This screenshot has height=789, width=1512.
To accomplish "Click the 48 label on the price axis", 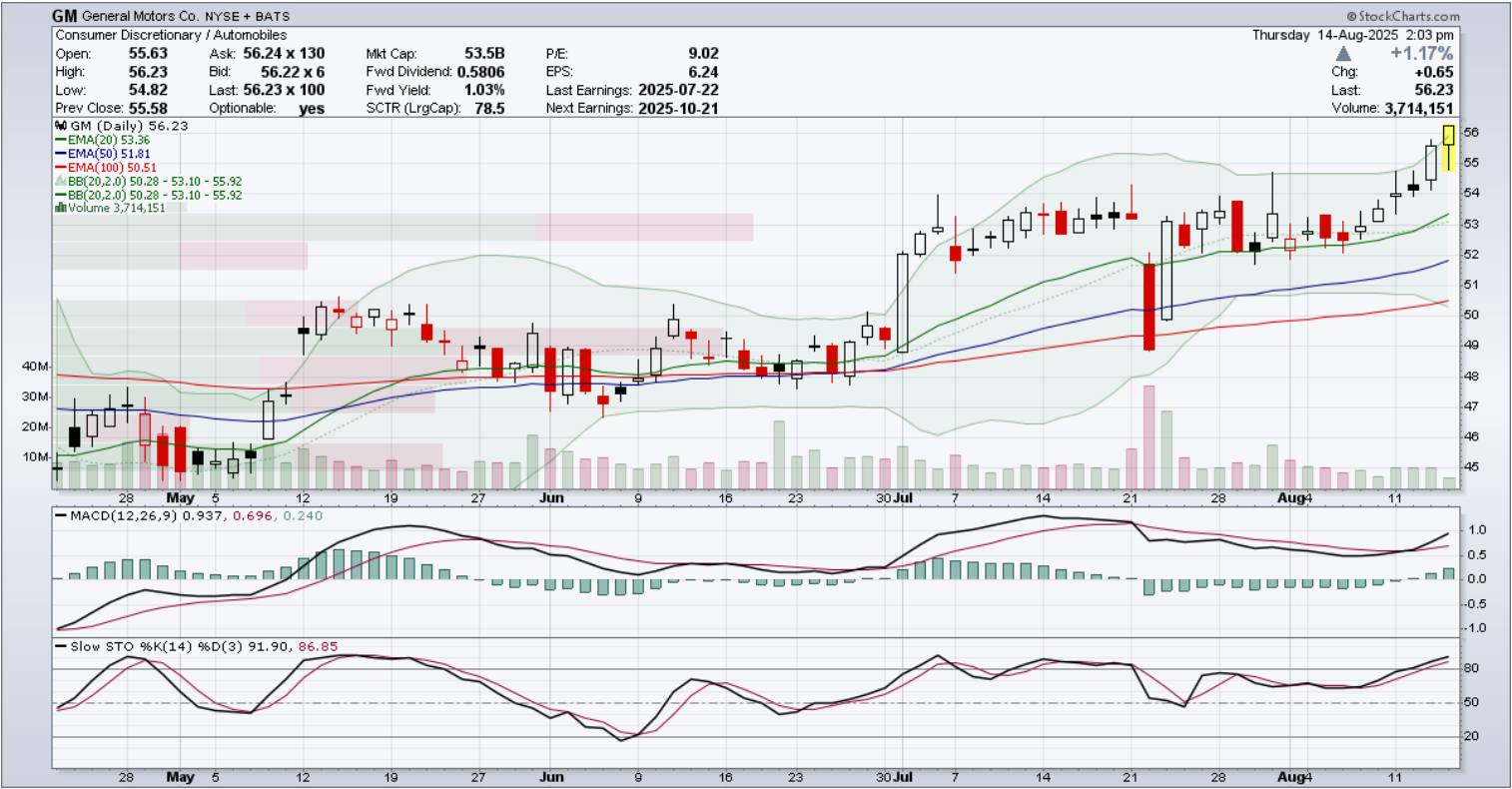I will [x=1472, y=376].
